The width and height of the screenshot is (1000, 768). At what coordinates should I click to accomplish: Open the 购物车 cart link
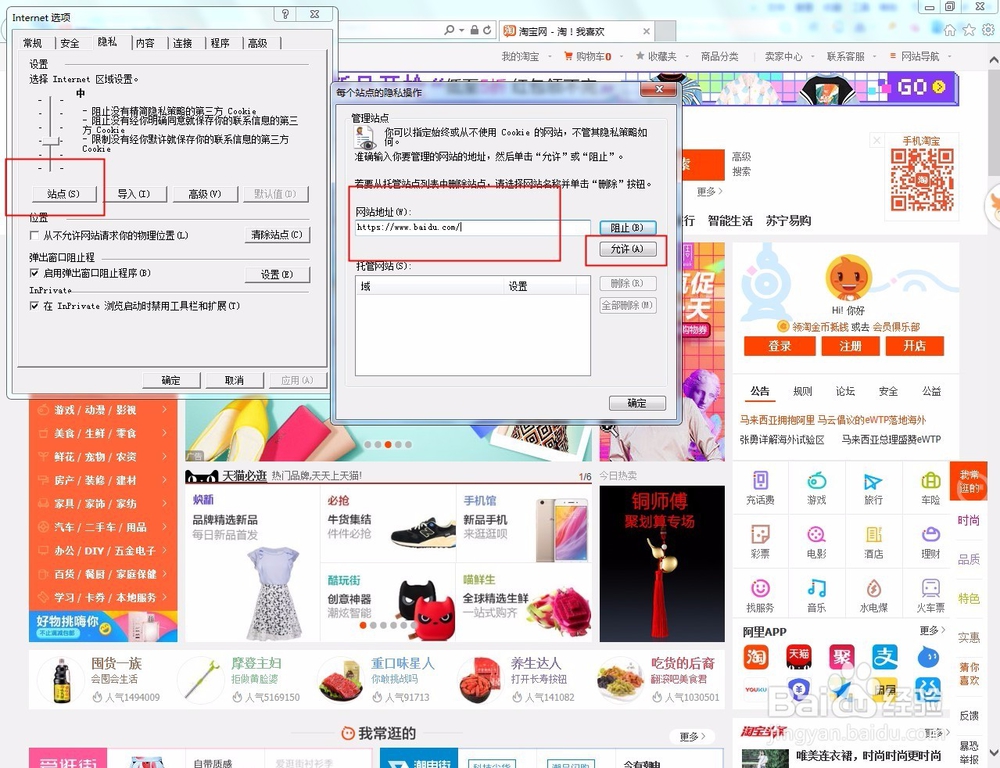tap(588, 57)
